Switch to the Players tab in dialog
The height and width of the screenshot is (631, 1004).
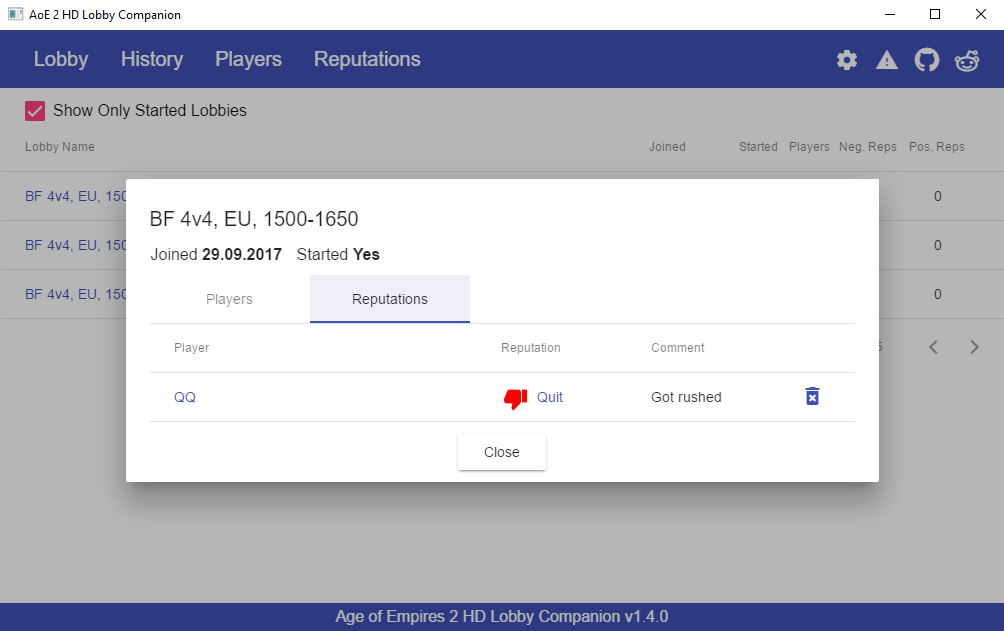coord(229,299)
